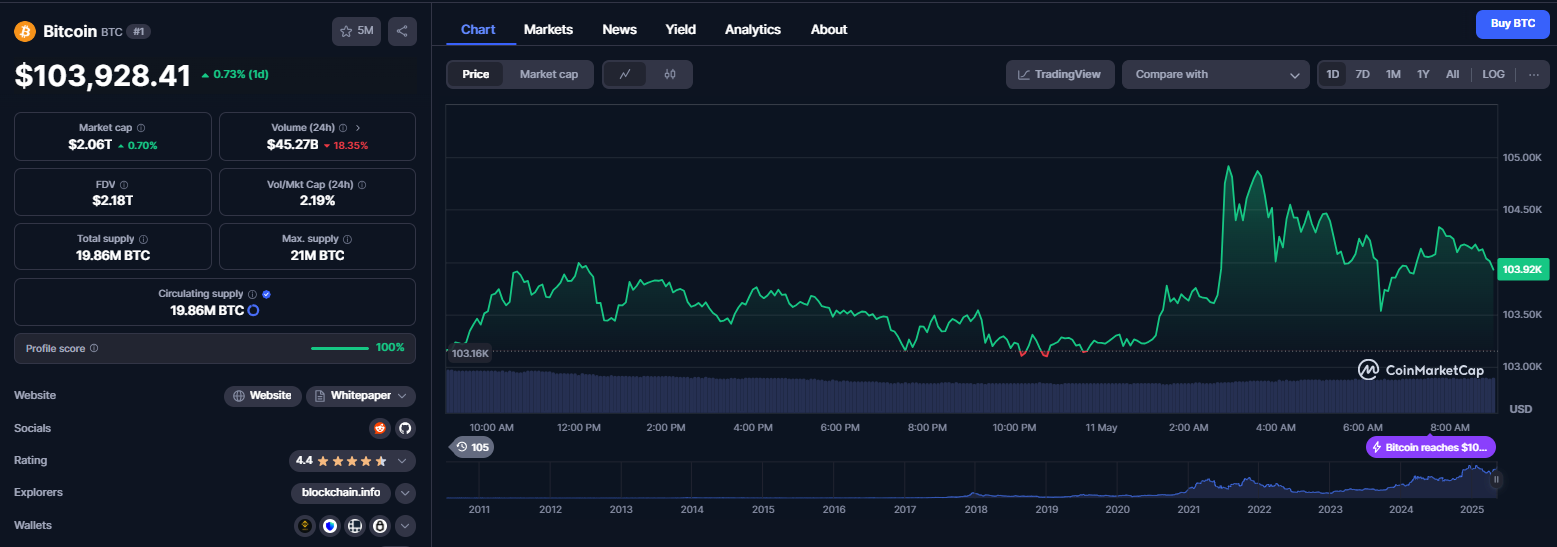Click the $103,928.41 price text
Screen dimensions: 1557x547
tap(102, 75)
